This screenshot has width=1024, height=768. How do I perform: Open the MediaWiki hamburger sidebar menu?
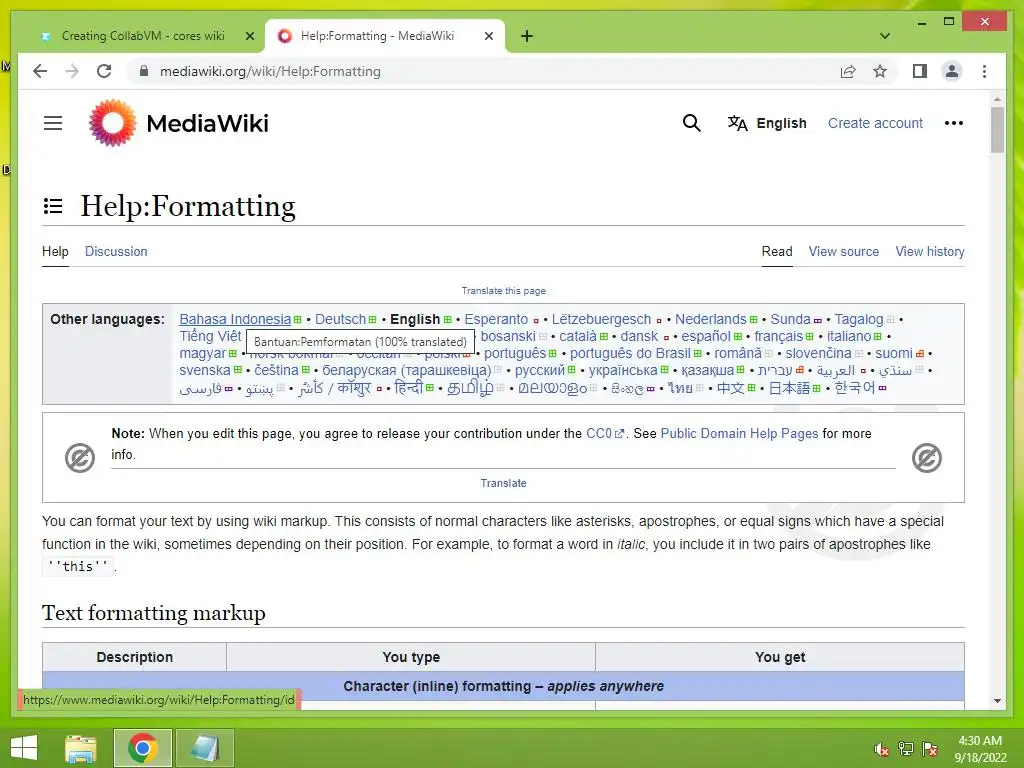click(53, 123)
